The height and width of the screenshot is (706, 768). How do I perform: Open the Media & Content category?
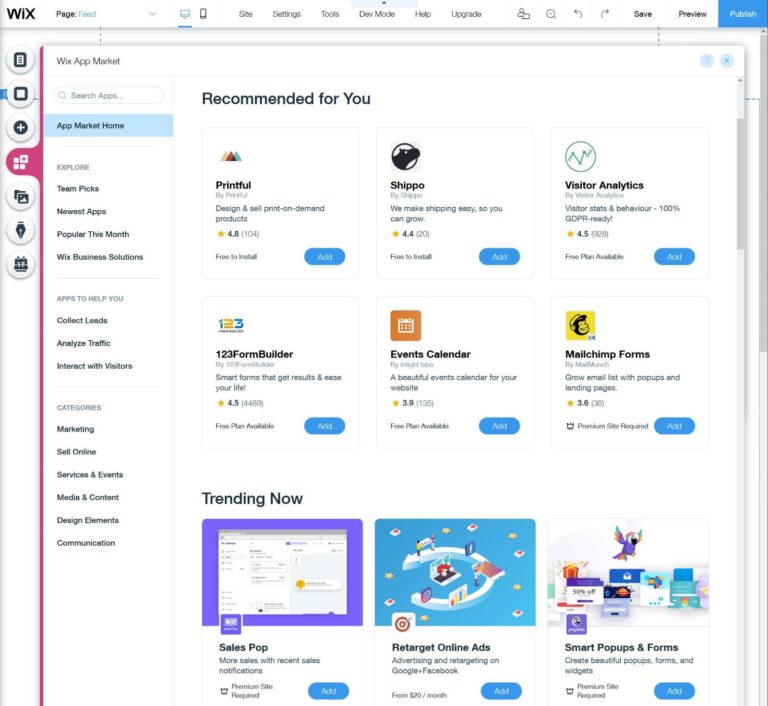(88, 497)
